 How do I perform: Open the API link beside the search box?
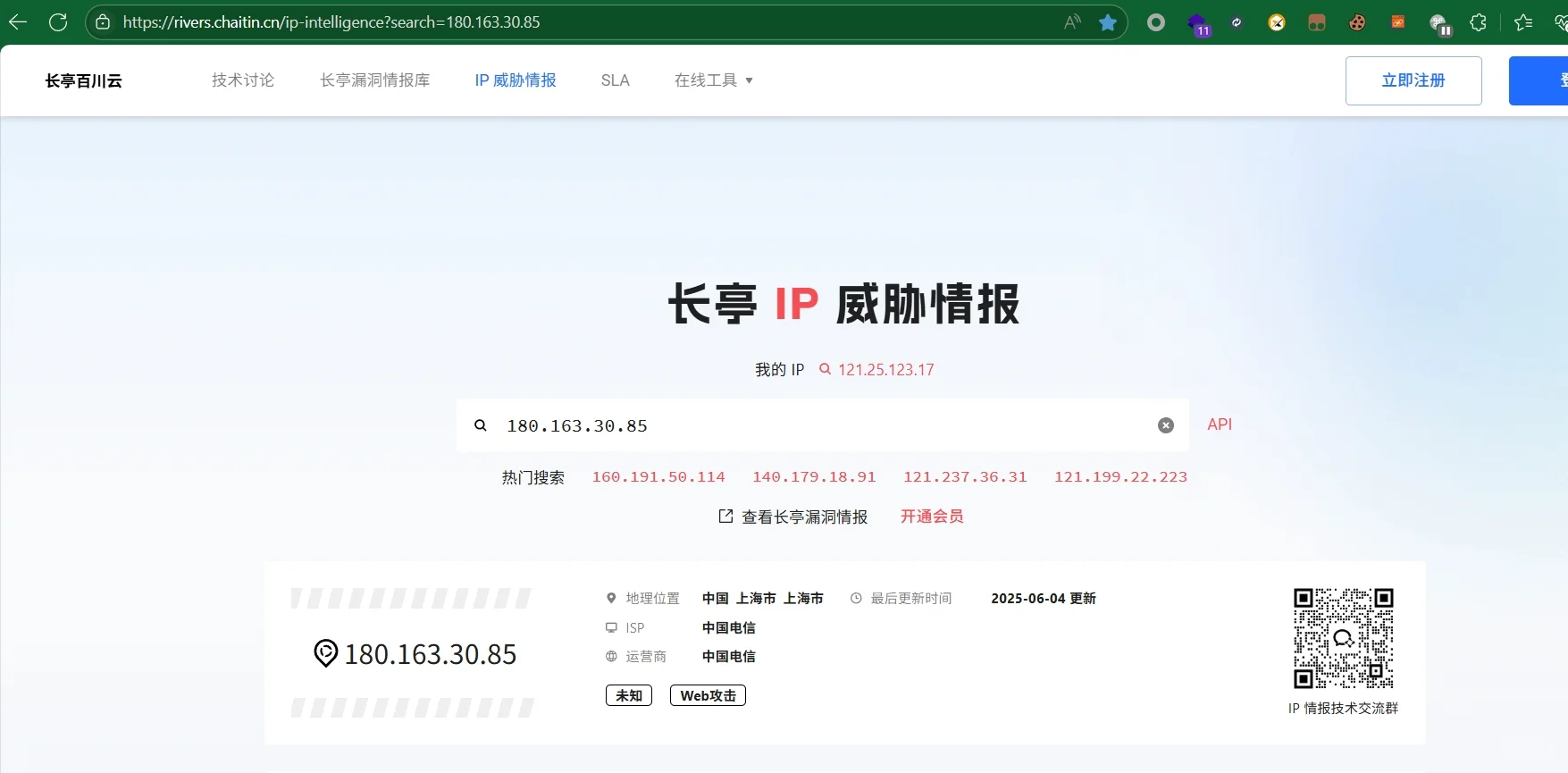1220,424
